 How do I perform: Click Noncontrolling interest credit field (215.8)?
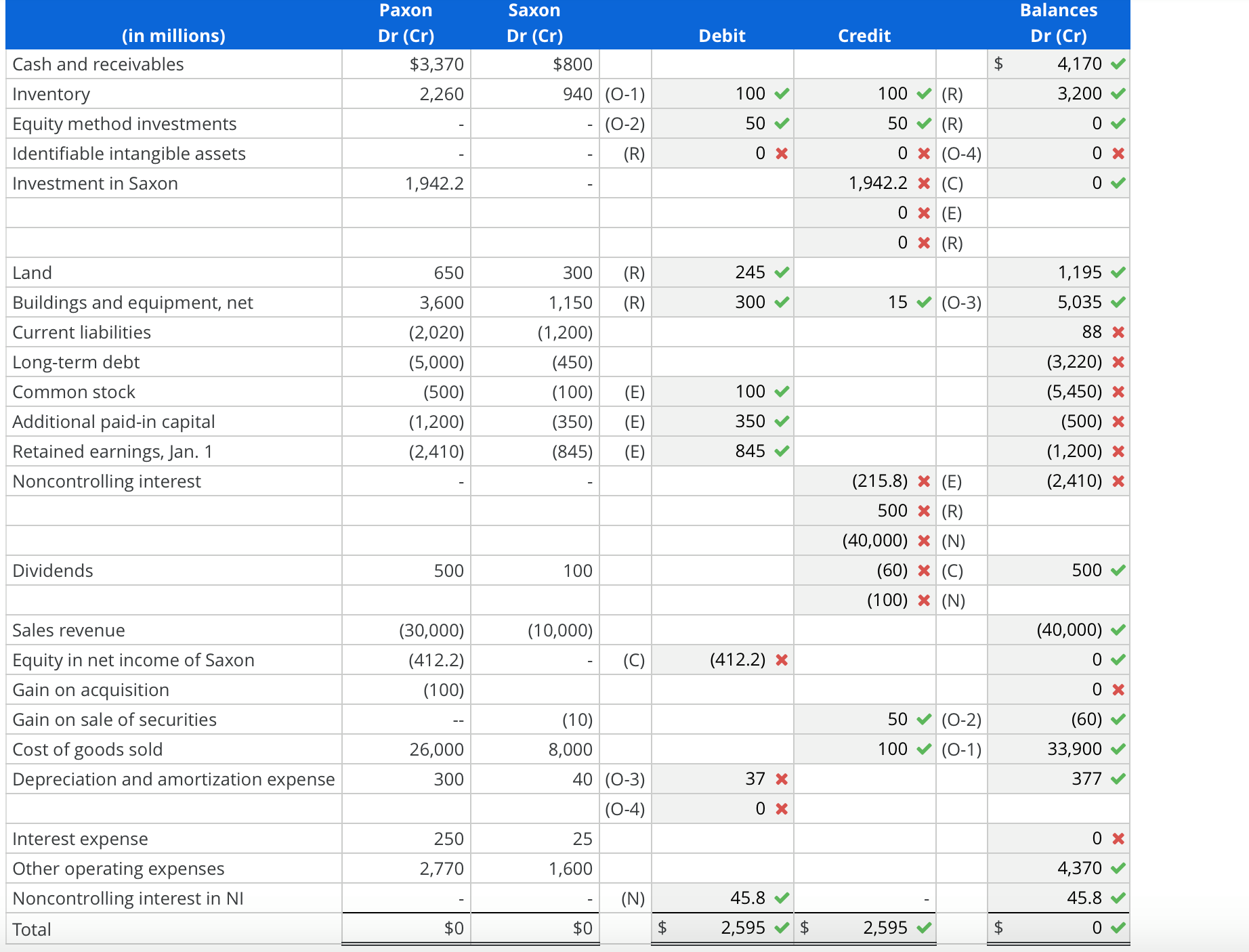tap(864, 481)
